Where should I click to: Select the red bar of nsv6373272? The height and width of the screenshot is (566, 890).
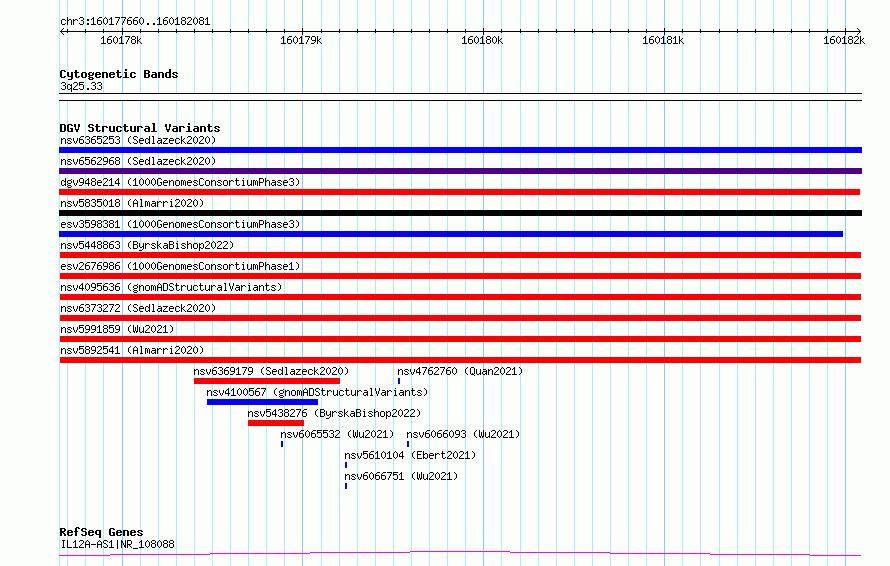460,318
